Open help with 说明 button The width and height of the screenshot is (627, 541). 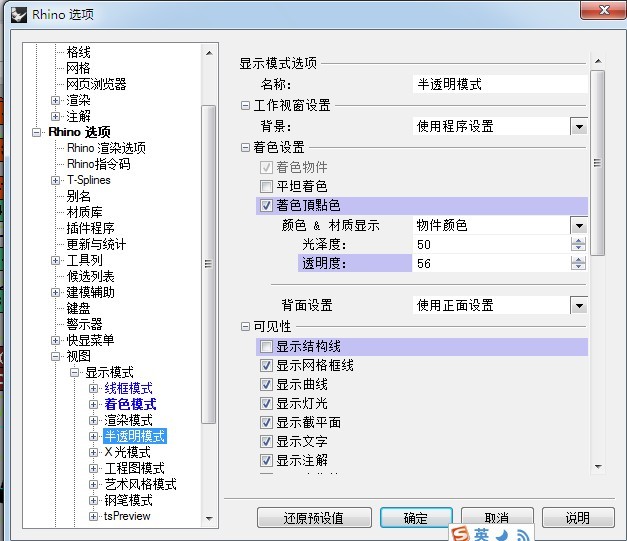tap(578, 518)
